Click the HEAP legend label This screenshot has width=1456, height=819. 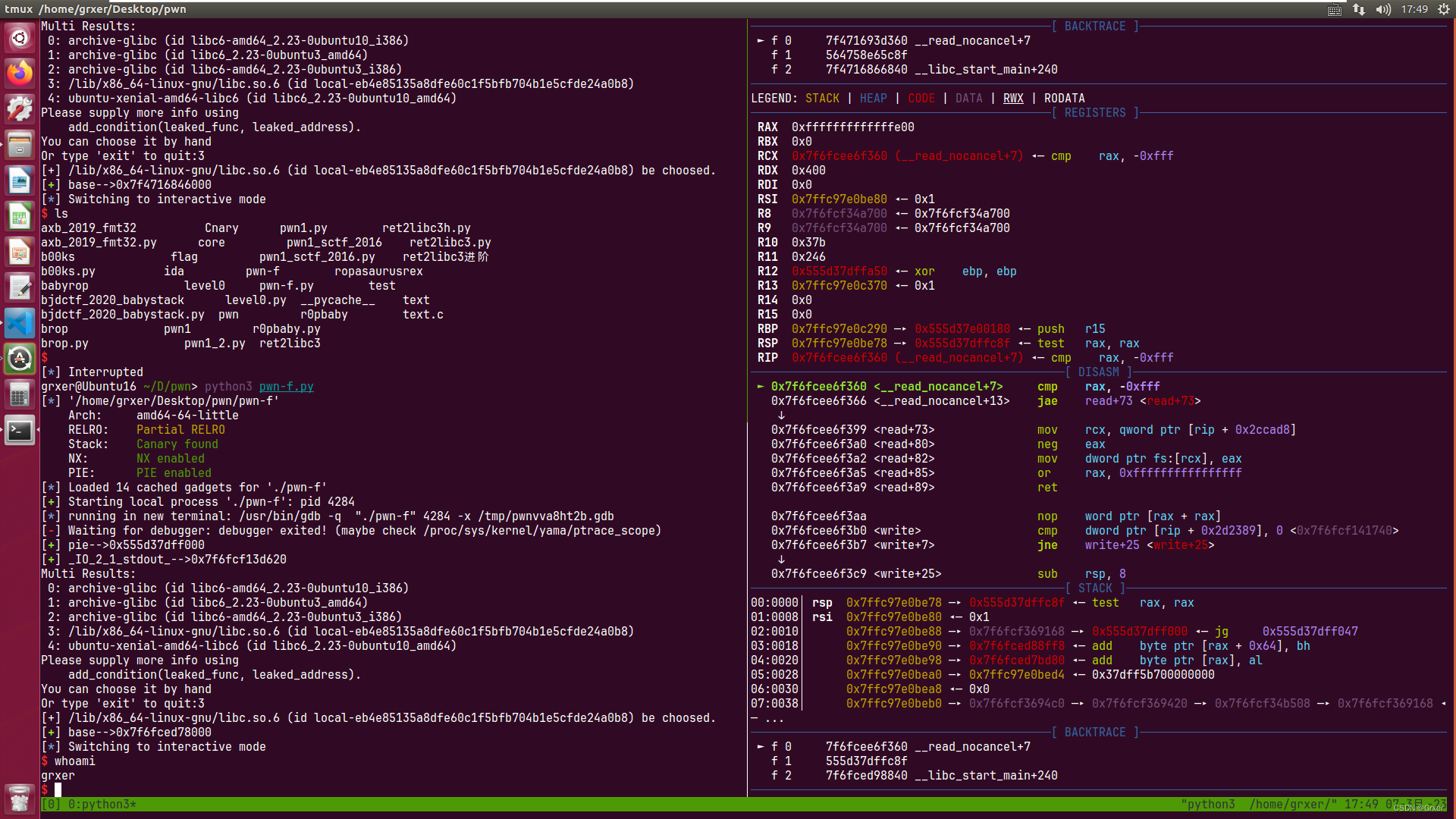click(x=873, y=98)
